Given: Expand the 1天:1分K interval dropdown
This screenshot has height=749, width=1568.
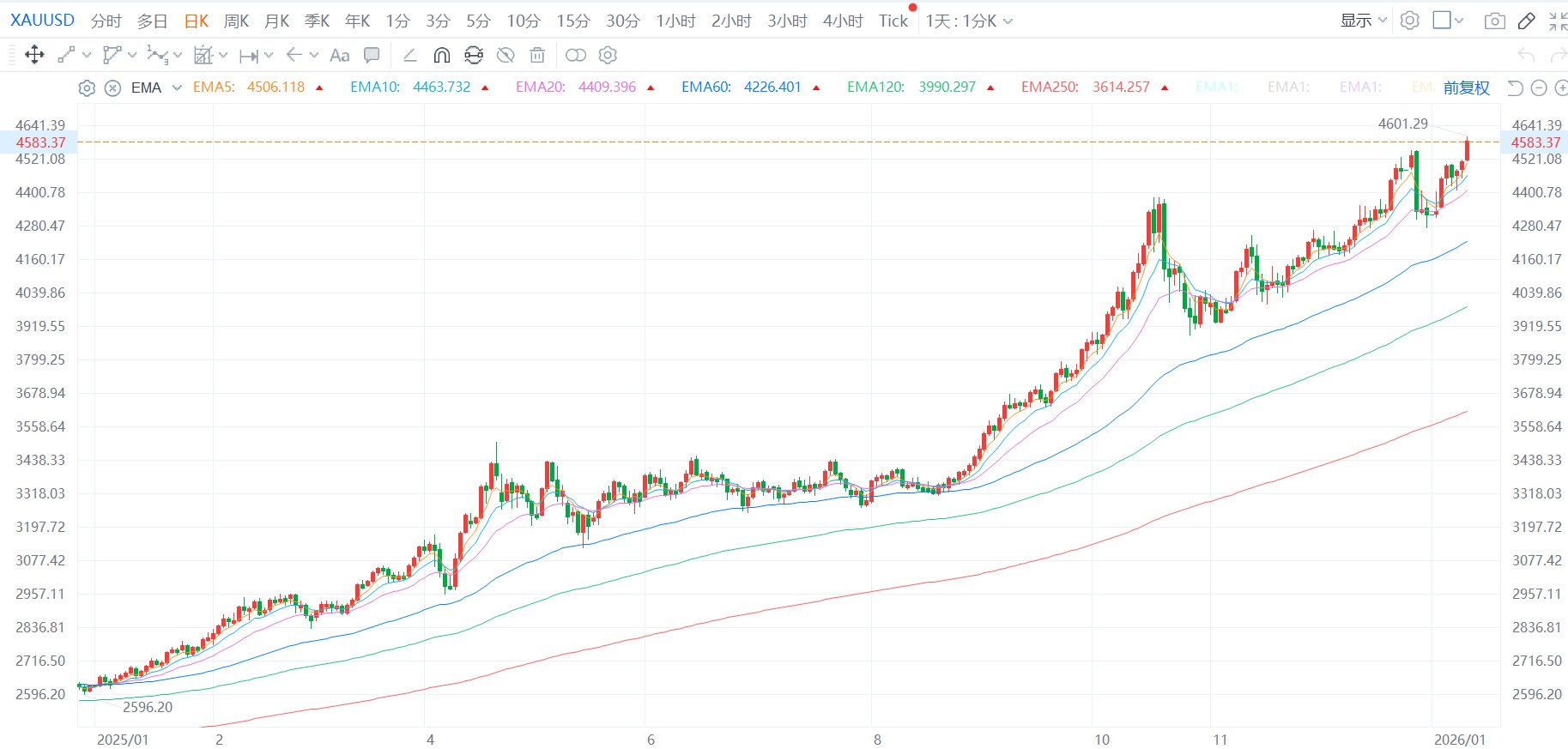Looking at the screenshot, I should (x=969, y=21).
